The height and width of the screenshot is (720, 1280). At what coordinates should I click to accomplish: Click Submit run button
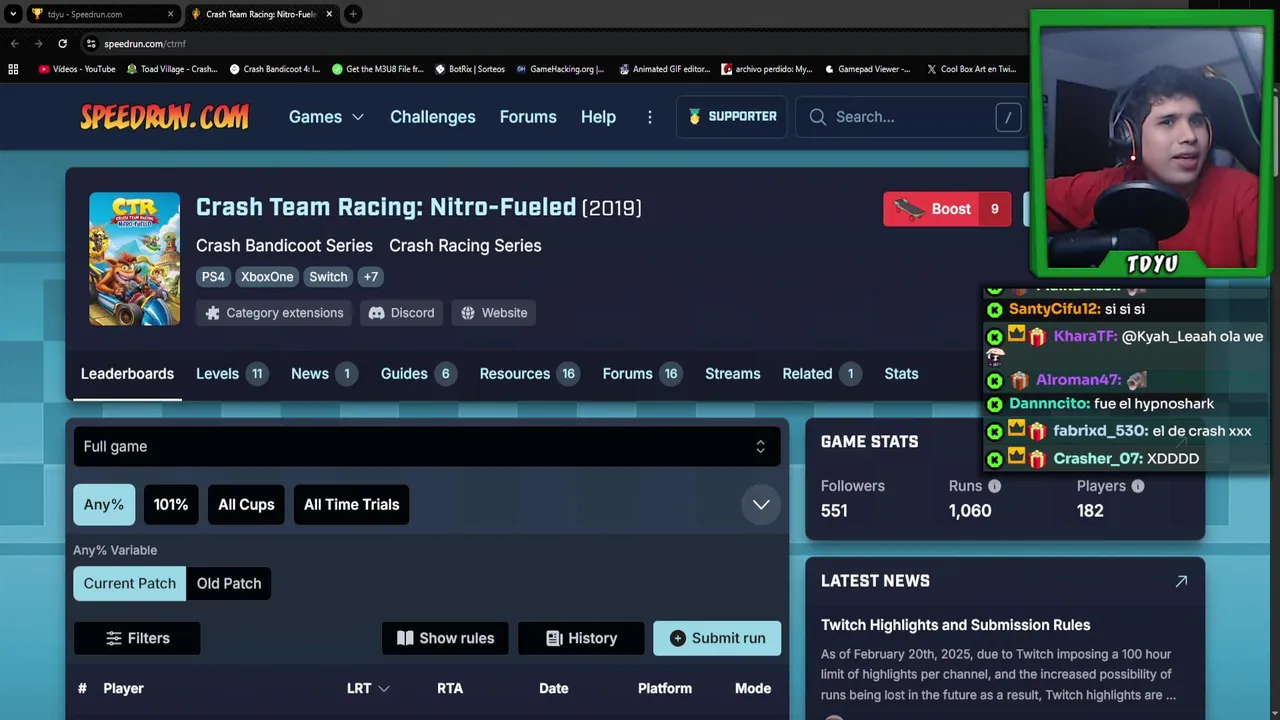click(x=717, y=638)
